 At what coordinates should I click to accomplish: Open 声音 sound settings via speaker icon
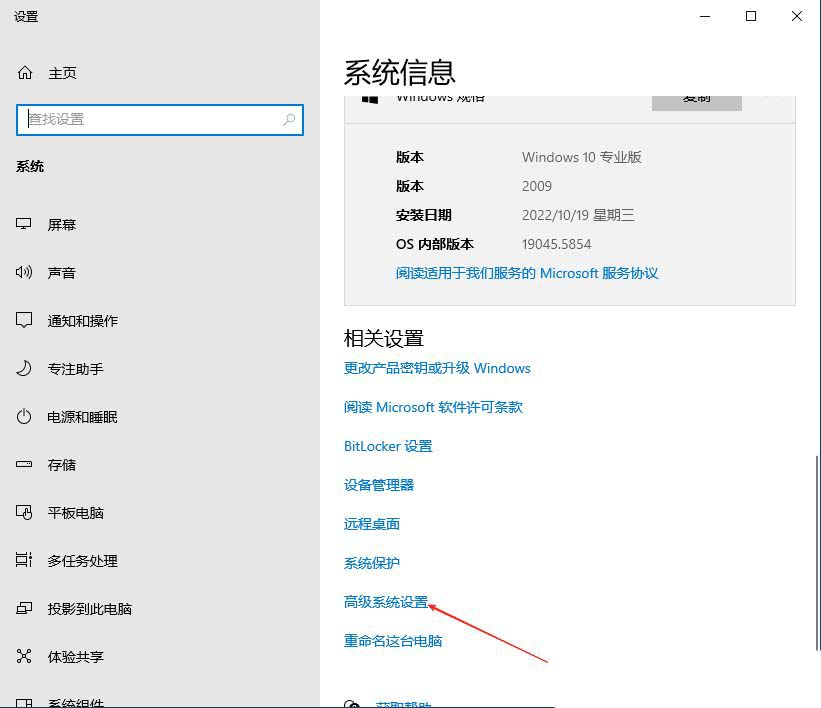click(x=25, y=272)
